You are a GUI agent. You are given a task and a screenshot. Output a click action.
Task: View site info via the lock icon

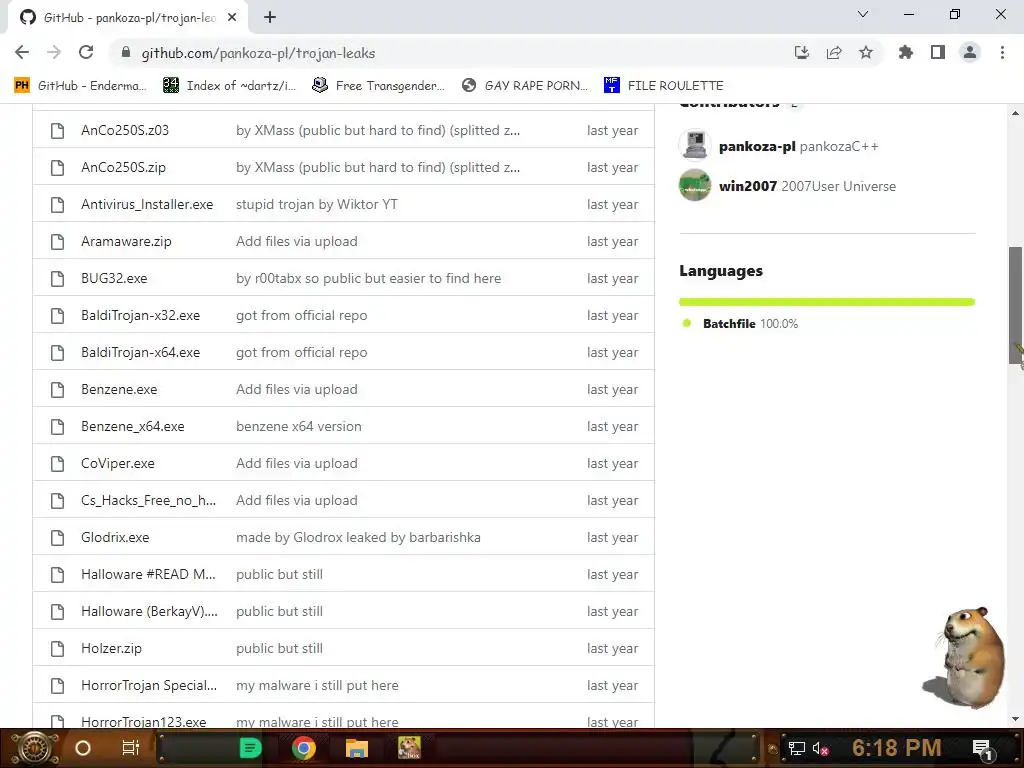[126, 52]
